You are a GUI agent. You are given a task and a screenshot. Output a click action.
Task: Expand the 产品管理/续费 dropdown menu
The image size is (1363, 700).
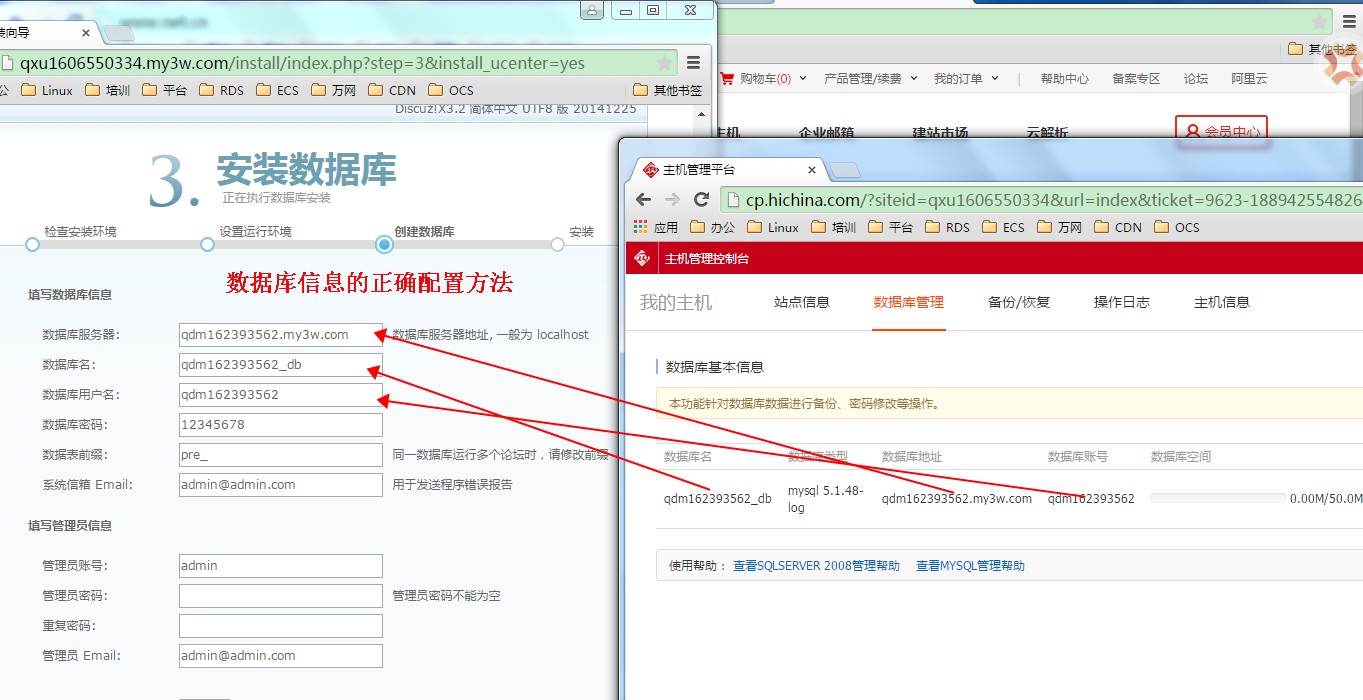coord(869,78)
